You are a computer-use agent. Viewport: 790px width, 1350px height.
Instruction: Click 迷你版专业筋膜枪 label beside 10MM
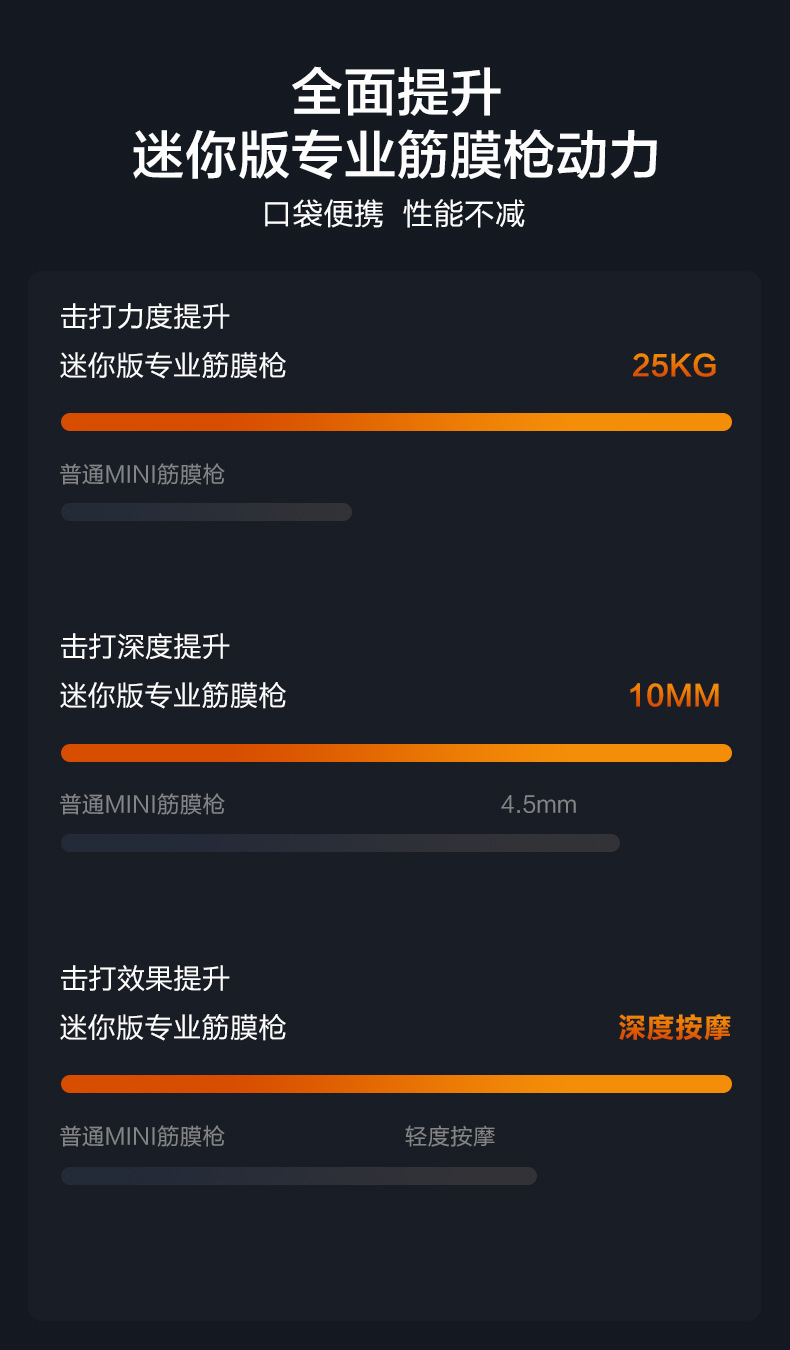coord(173,696)
